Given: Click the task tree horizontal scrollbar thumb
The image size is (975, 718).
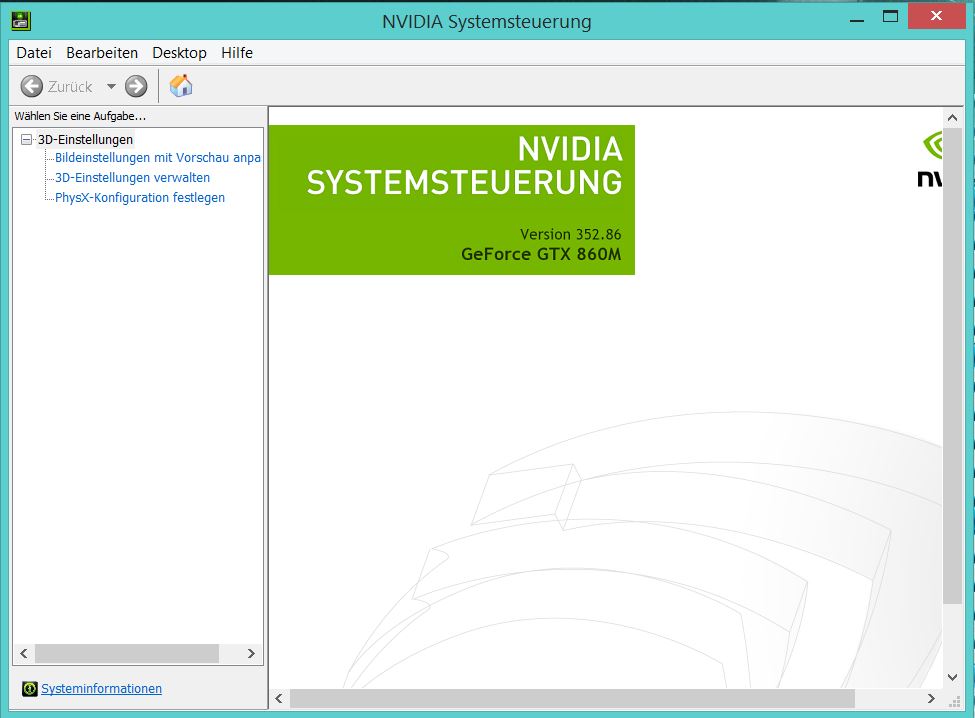Looking at the screenshot, I should 127,653.
